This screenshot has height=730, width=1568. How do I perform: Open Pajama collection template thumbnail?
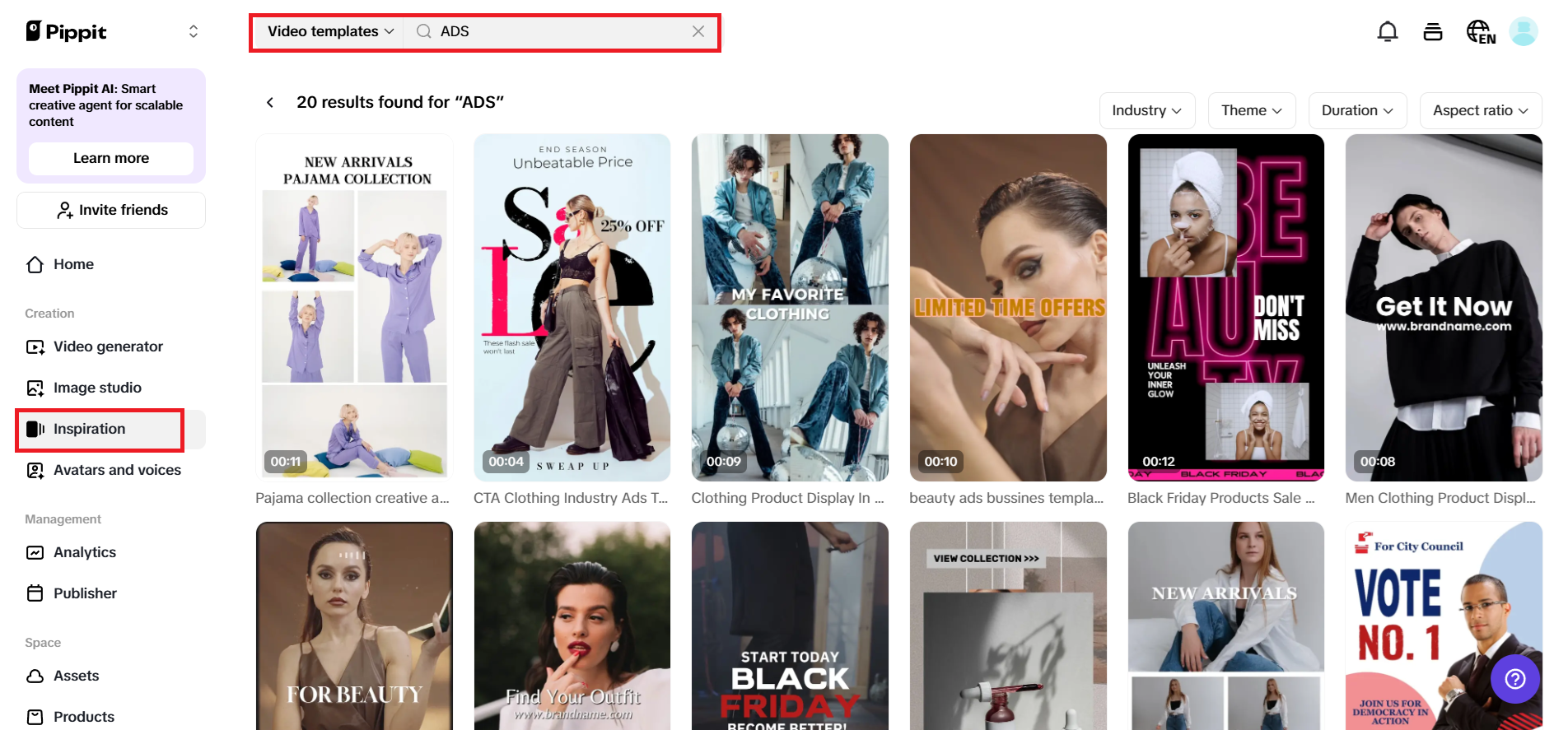[354, 308]
